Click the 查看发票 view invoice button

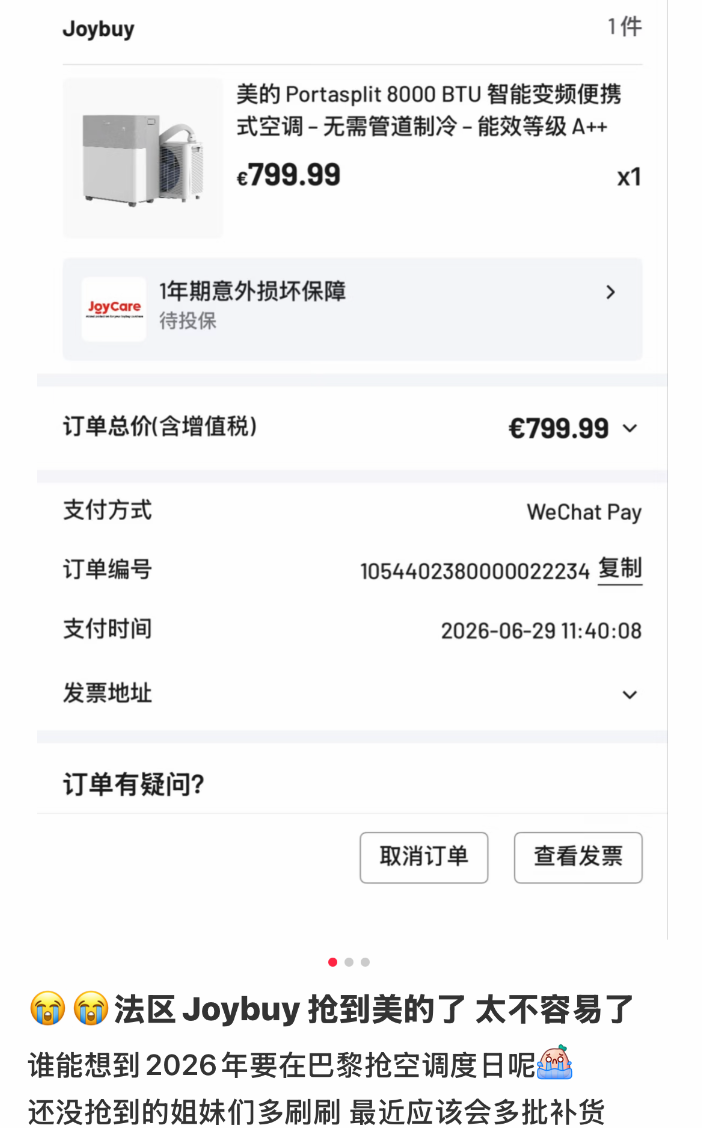tap(578, 858)
